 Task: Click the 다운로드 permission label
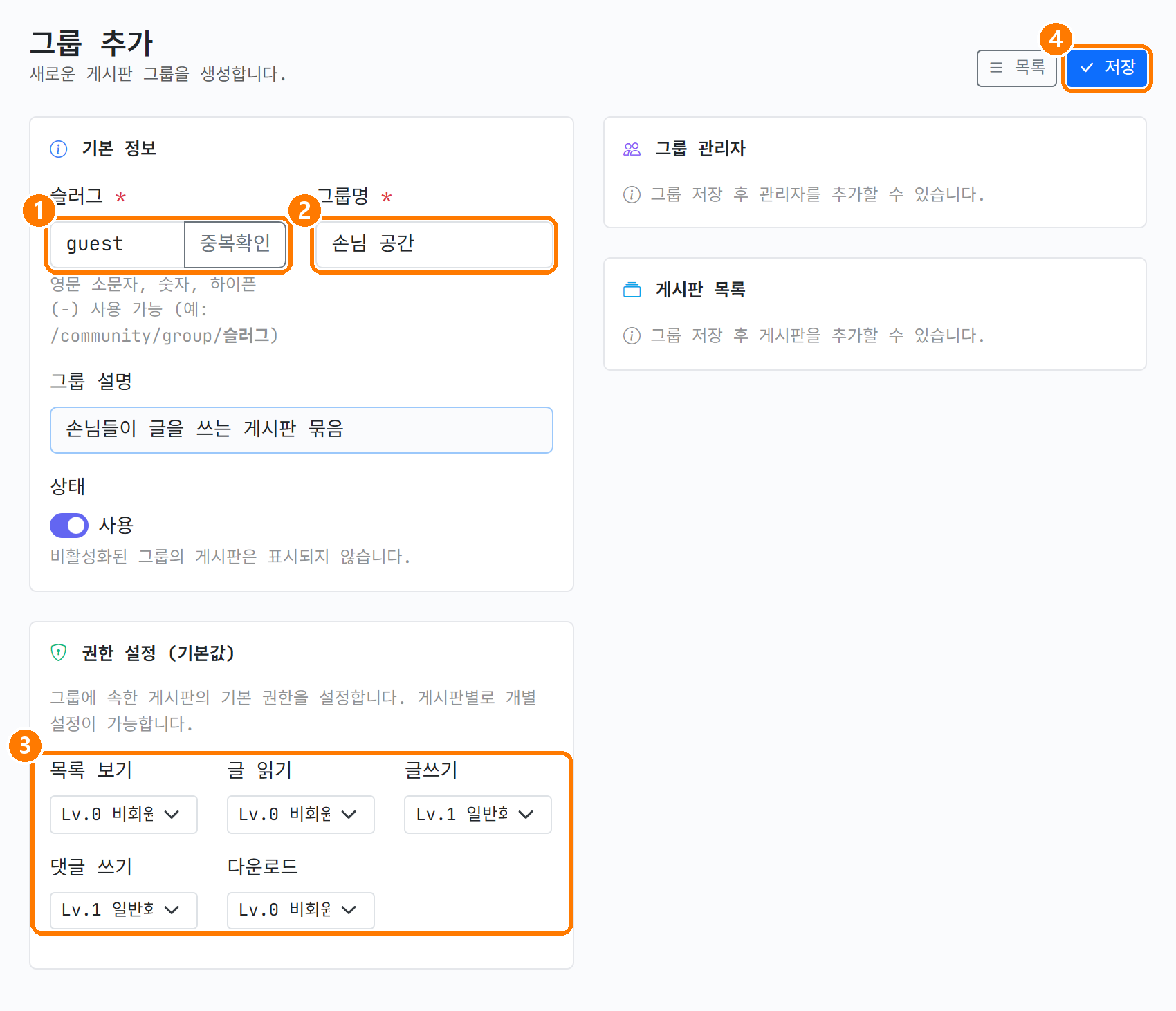[263, 866]
